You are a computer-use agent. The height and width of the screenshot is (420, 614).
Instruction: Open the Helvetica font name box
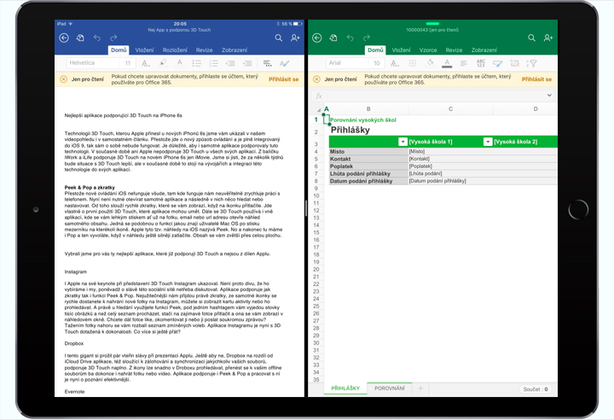(x=93, y=63)
